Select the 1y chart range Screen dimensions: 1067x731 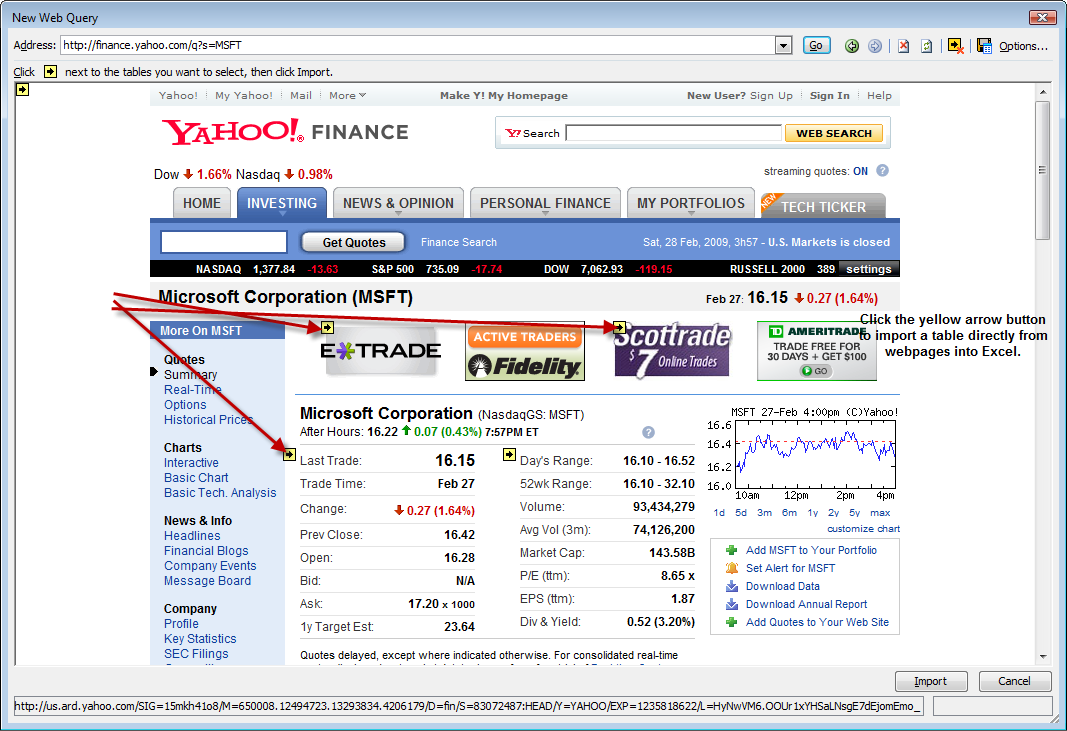[812, 513]
